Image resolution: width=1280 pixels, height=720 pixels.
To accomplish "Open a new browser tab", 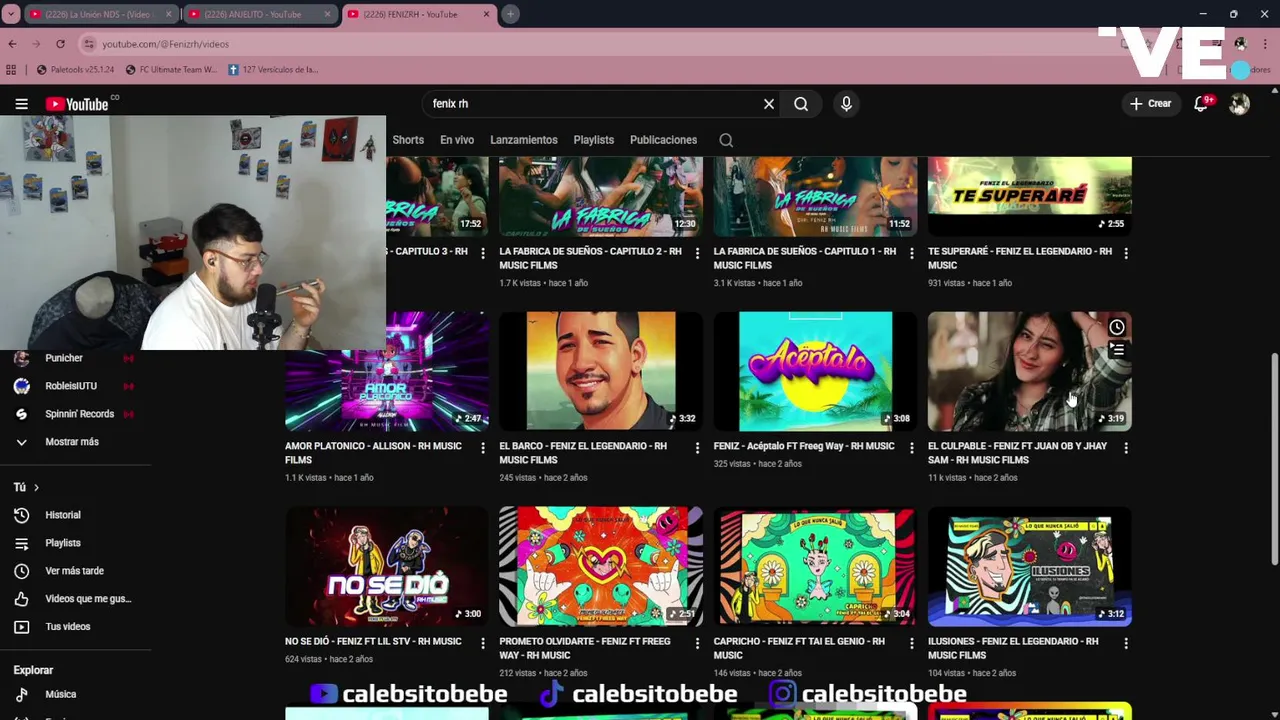I will [x=510, y=14].
